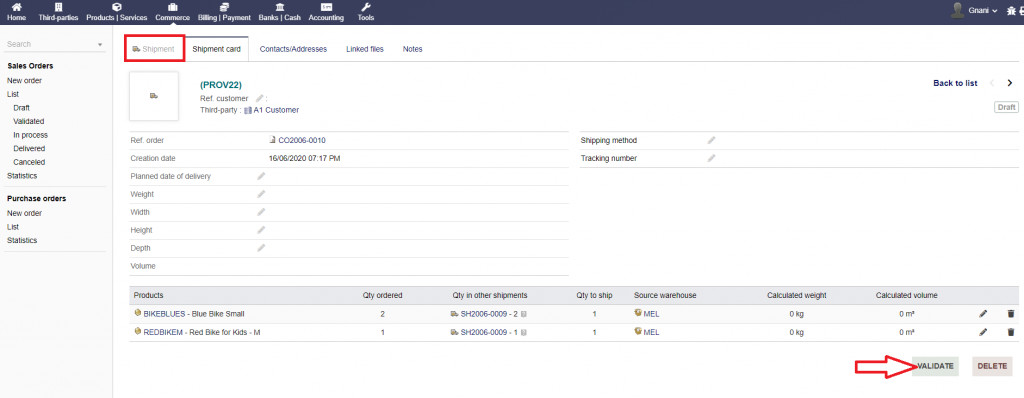Switch to the Contacts/Addresses tab
The image size is (1024, 398).
pos(293,49)
